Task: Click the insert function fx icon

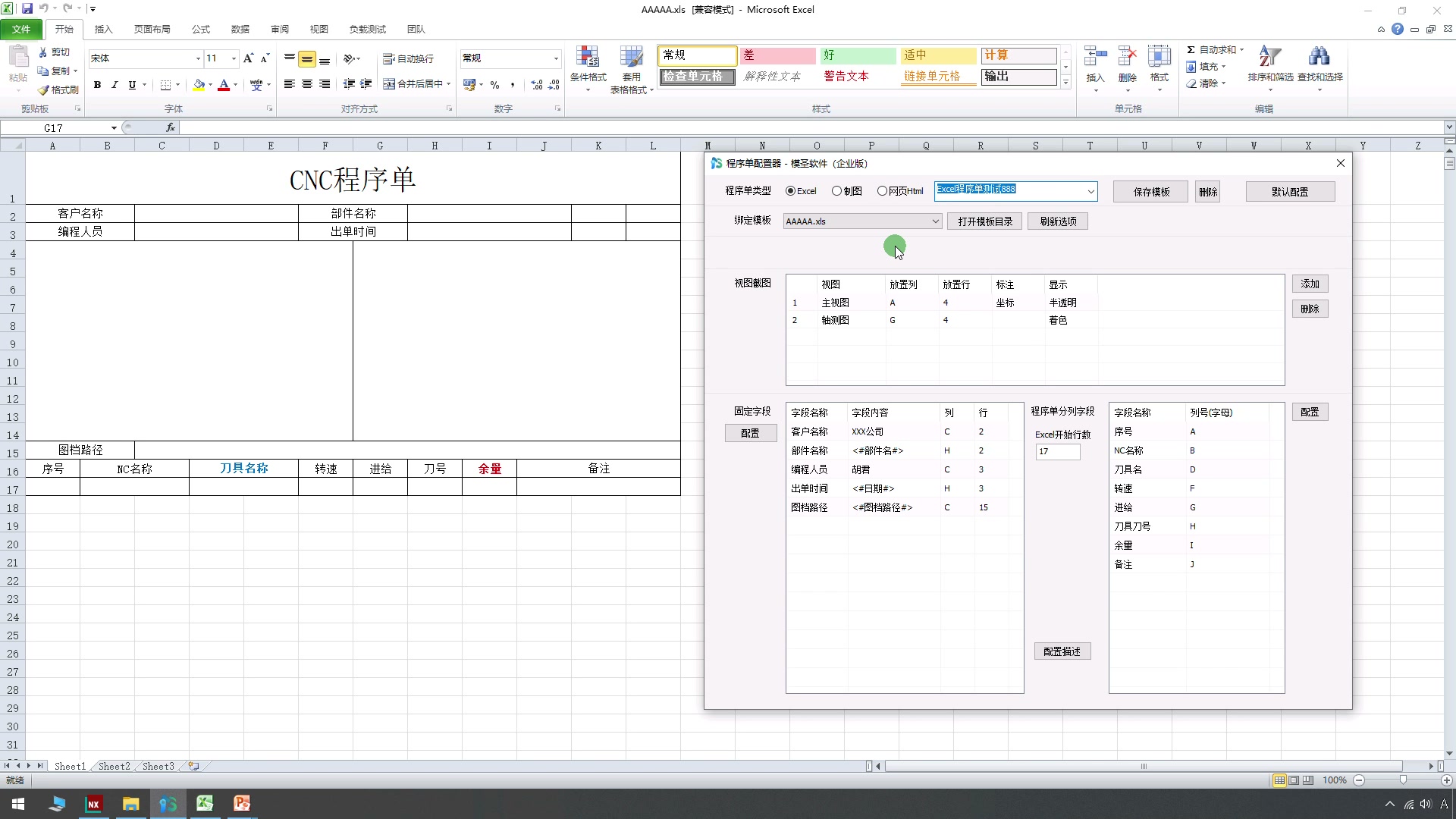Action: coord(171,127)
